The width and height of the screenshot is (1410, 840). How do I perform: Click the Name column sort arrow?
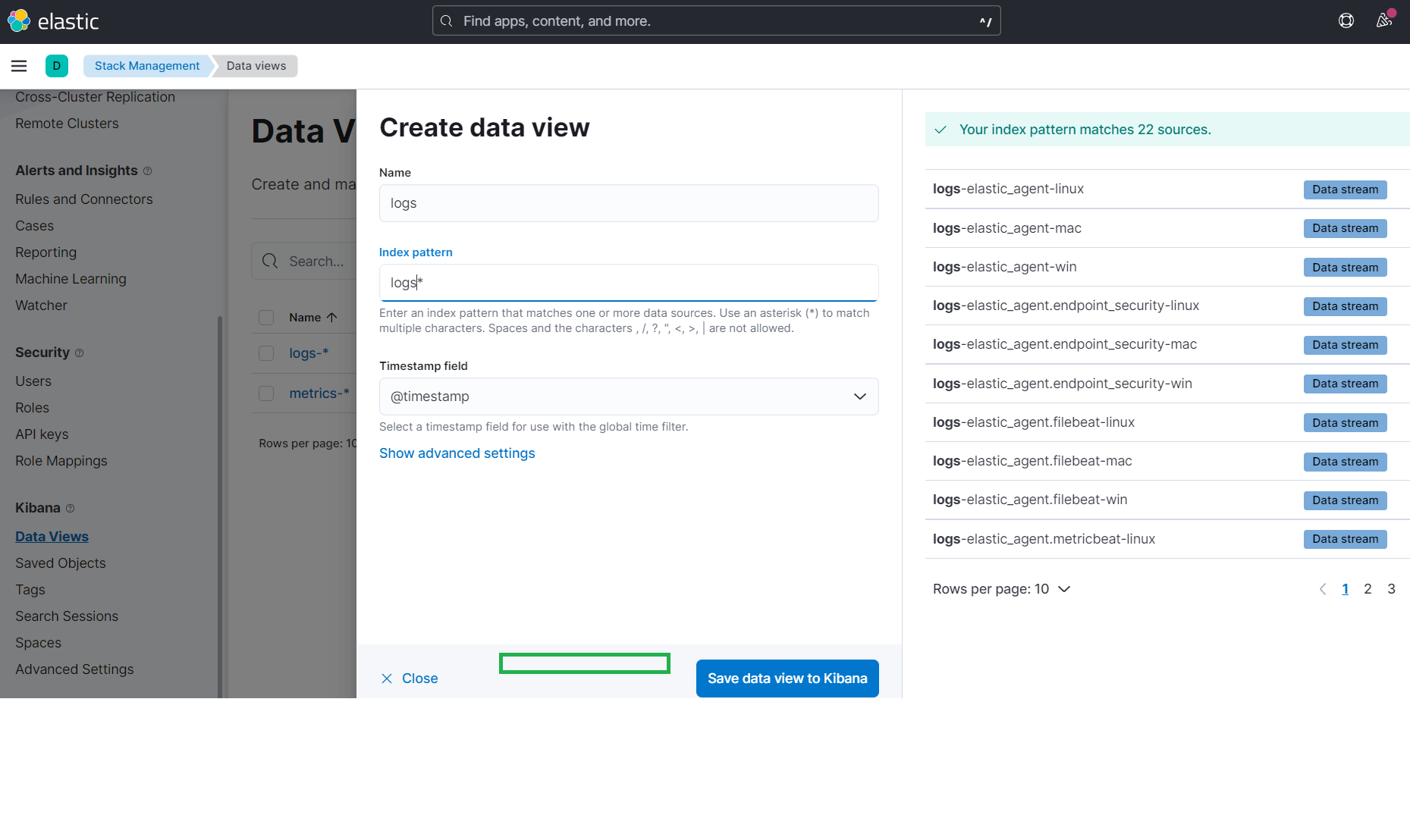pyautogui.click(x=331, y=318)
